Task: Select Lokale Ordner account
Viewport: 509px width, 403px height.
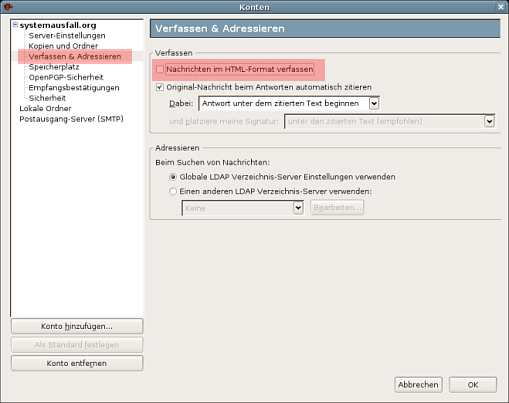Action: click(45, 108)
